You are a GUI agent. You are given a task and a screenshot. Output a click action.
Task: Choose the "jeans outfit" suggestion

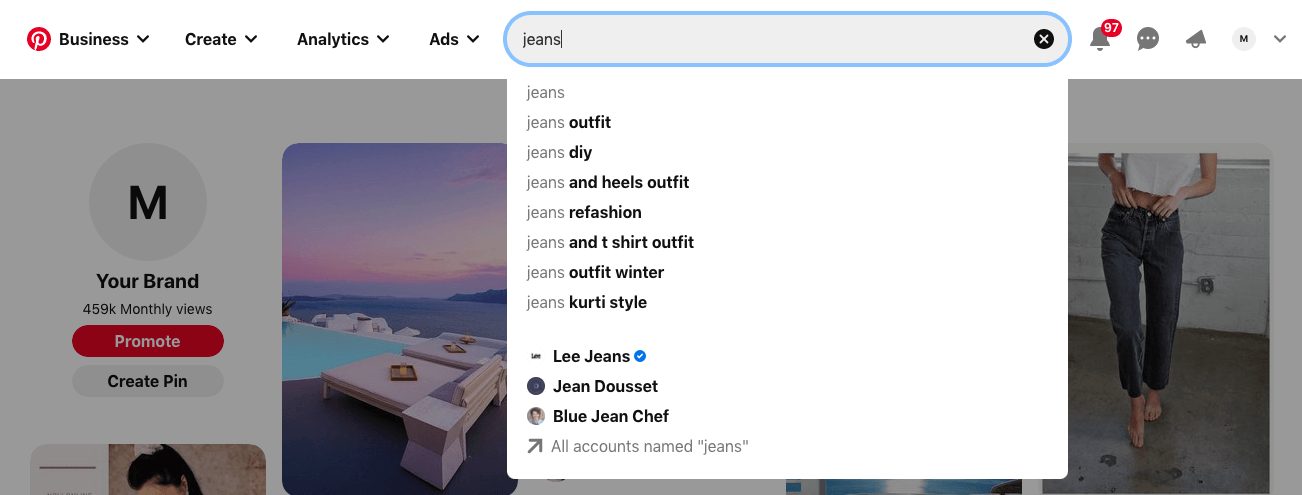(569, 122)
